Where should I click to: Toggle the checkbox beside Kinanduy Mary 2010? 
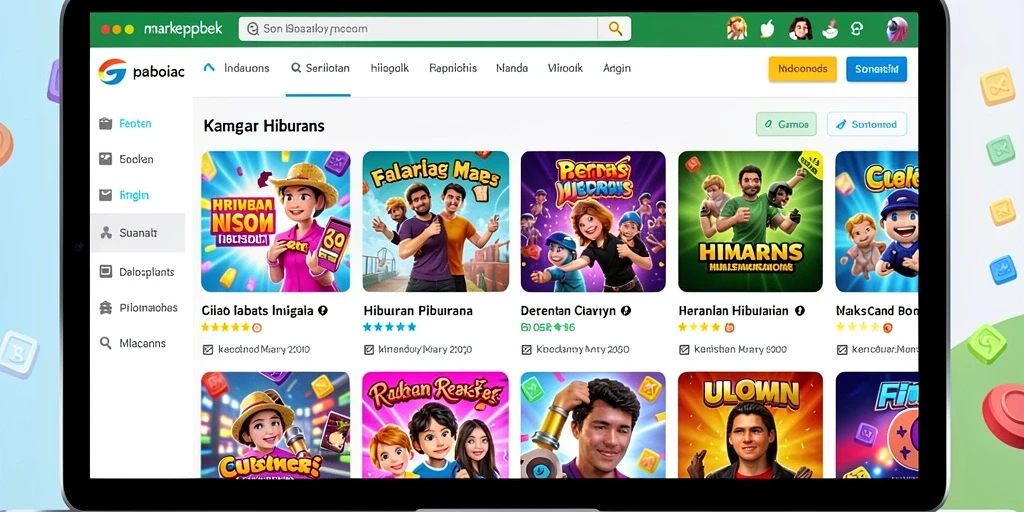369,350
